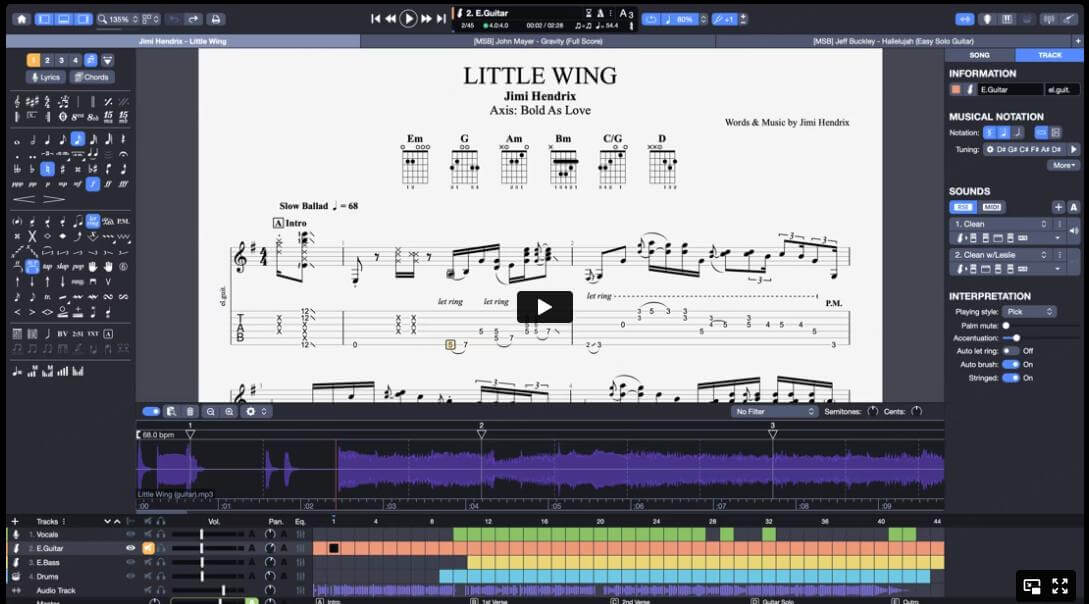The width and height of the screenshot is (1089, 604).
Task: Open the zoom level dropdown at 135%
Action: (118, 19)
